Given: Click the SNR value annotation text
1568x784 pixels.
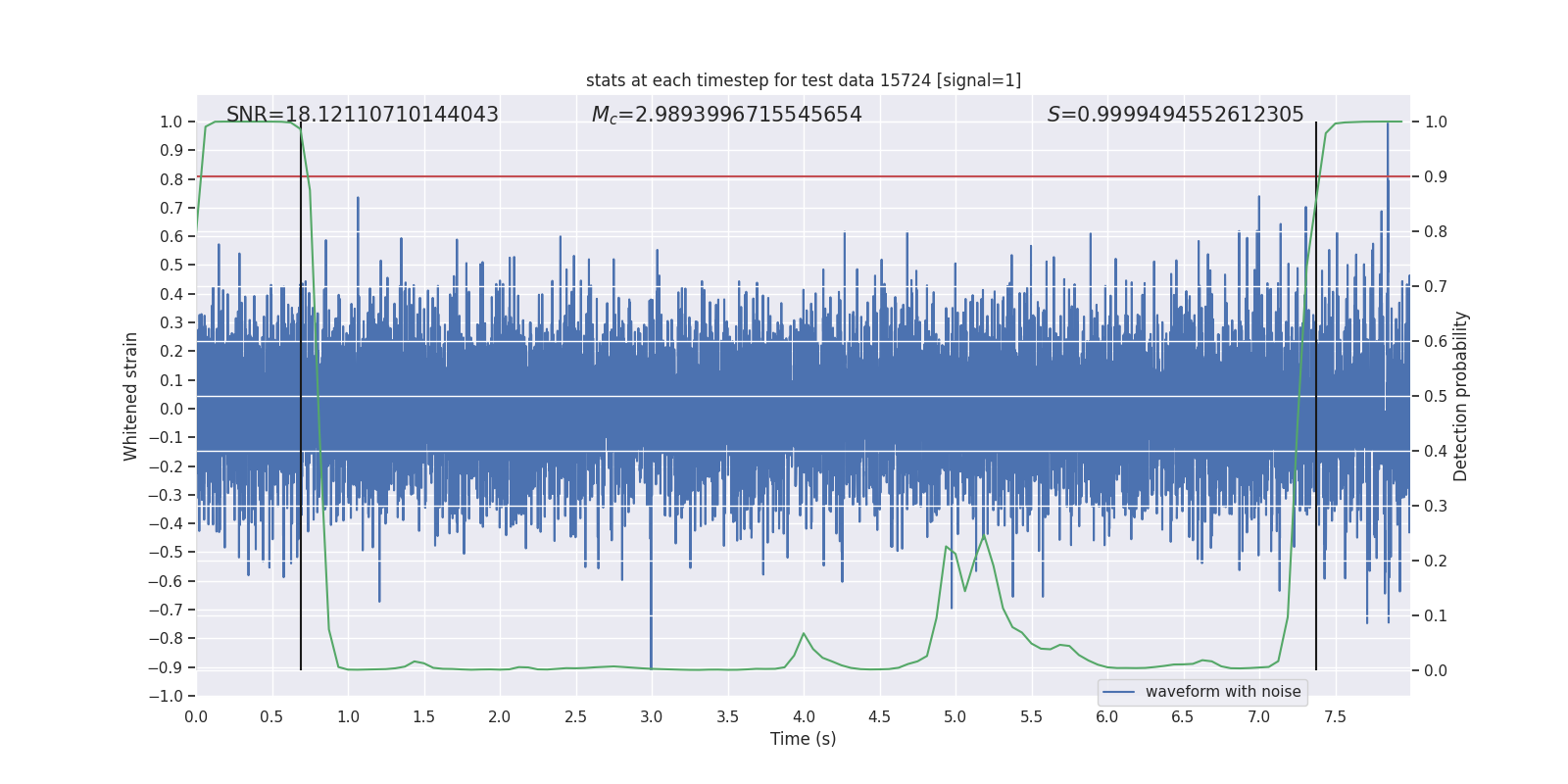Looking at the screenshot, I should (362, 115).
